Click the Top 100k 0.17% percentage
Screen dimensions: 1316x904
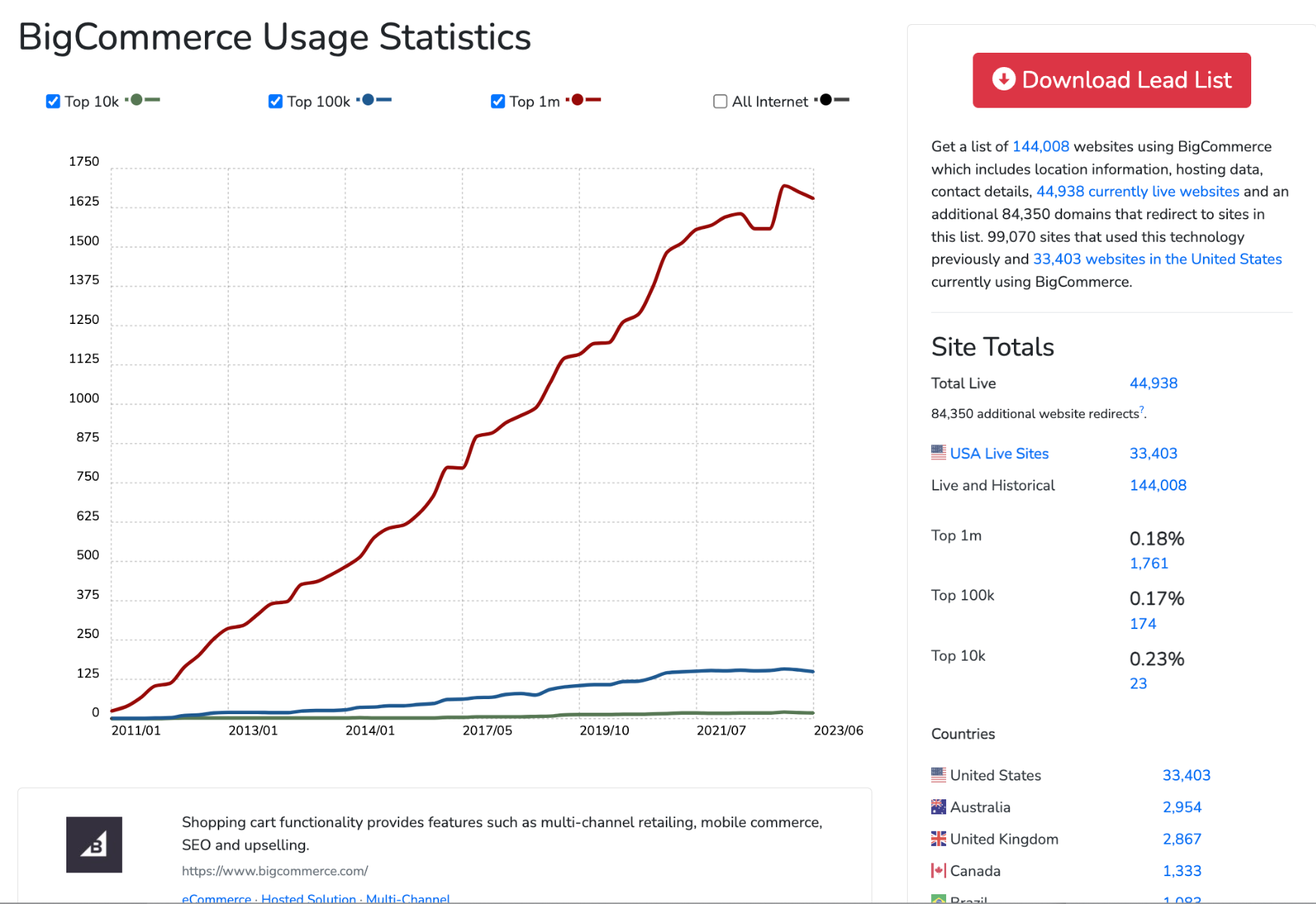pyautogui.click(x=1157, y=599)
